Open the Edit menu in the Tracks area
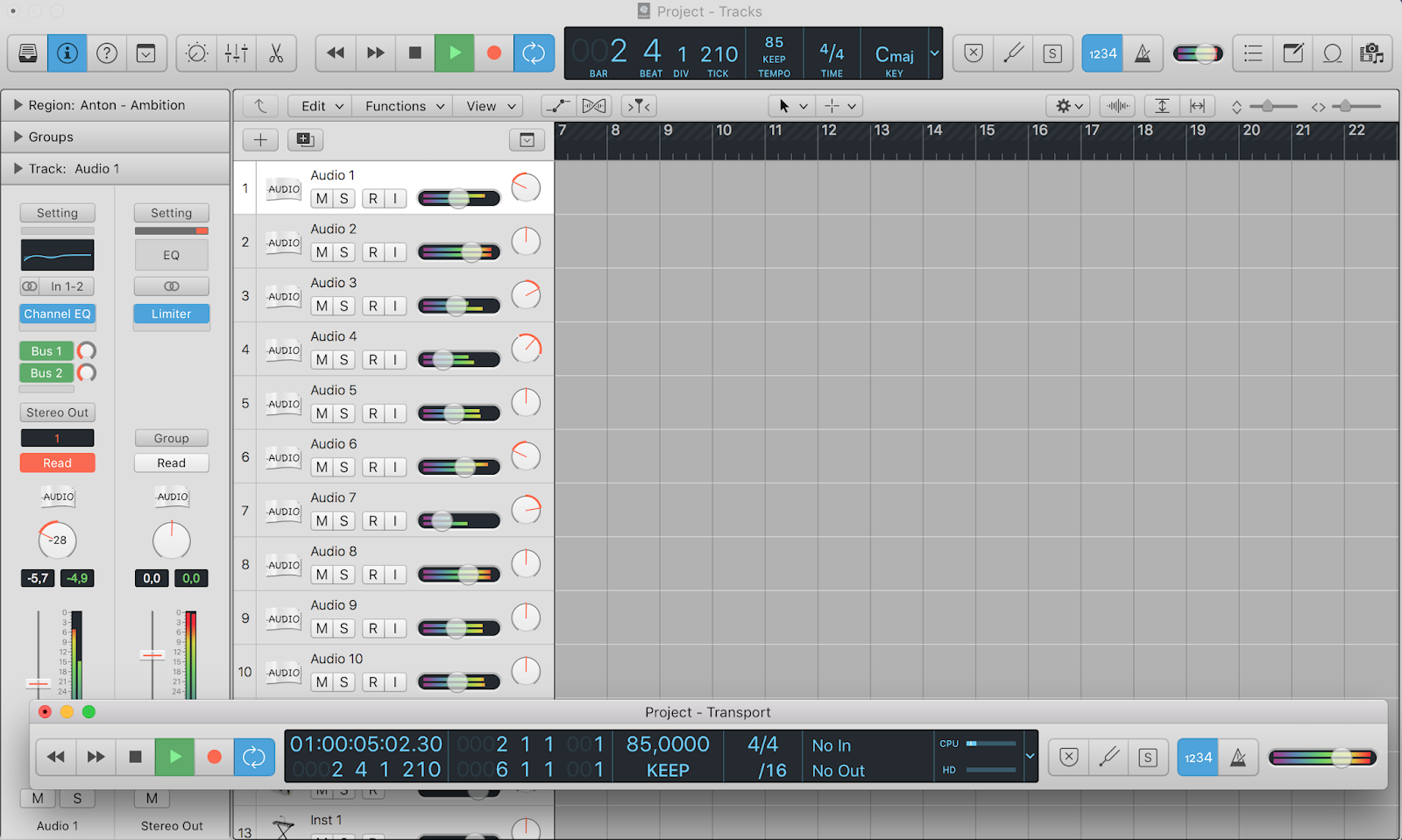This screenshot has height=840, width=1402. click(321, 106)
